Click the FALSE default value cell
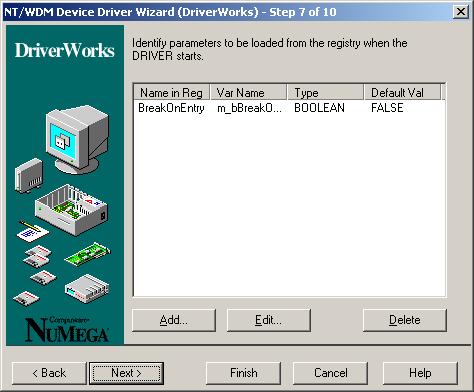The width and height of the screenshot is (474, 392). (387, 108)
